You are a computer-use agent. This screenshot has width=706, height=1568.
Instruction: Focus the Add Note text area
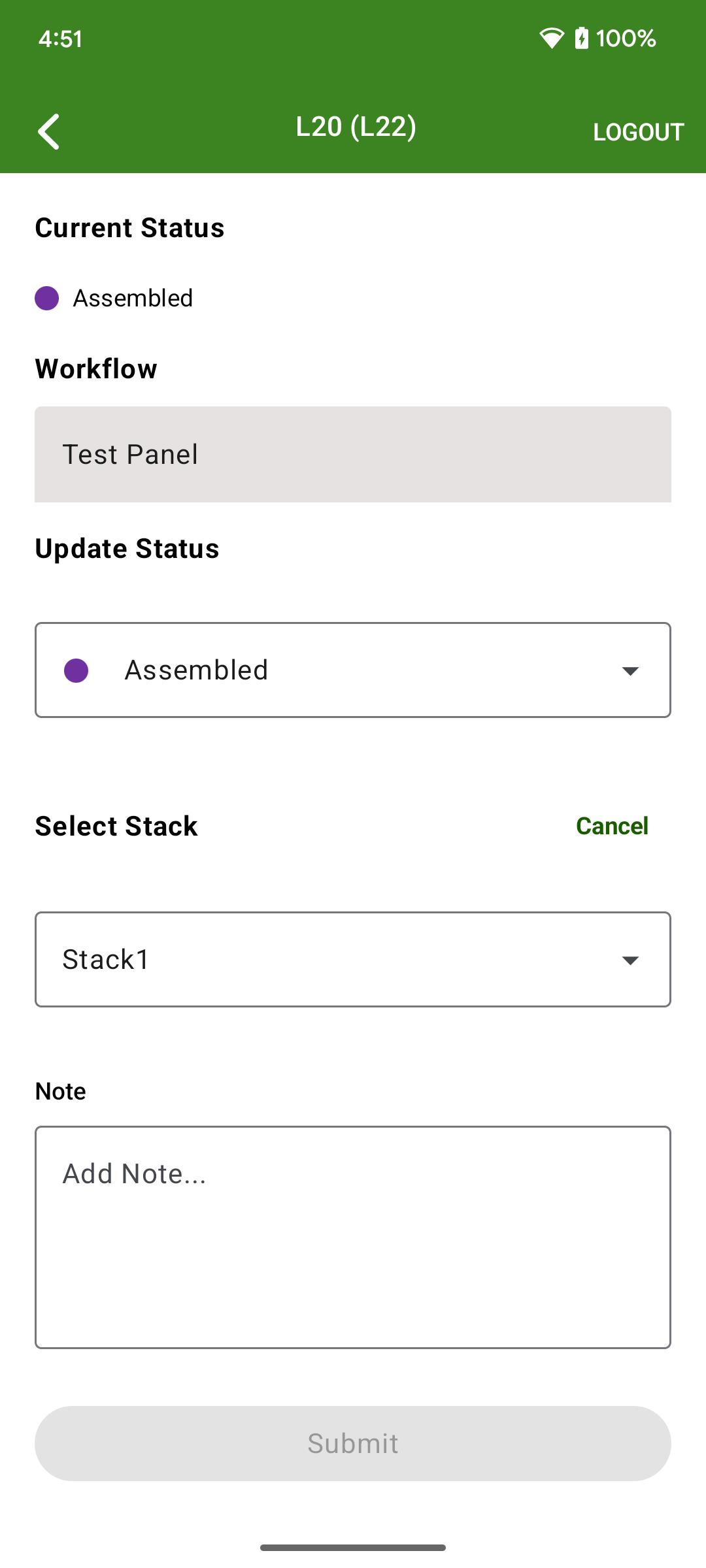pyautogui.click(x=353, y=1237)
